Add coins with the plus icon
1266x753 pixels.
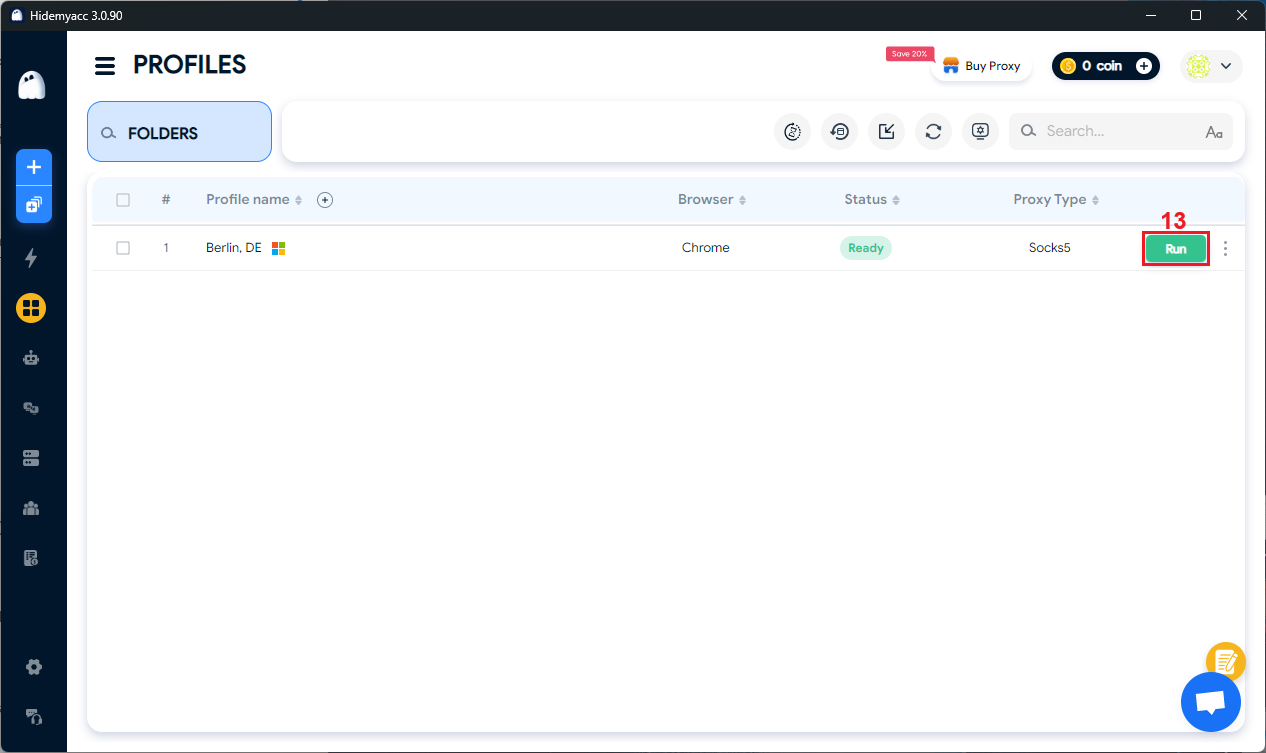[1144, 66]
